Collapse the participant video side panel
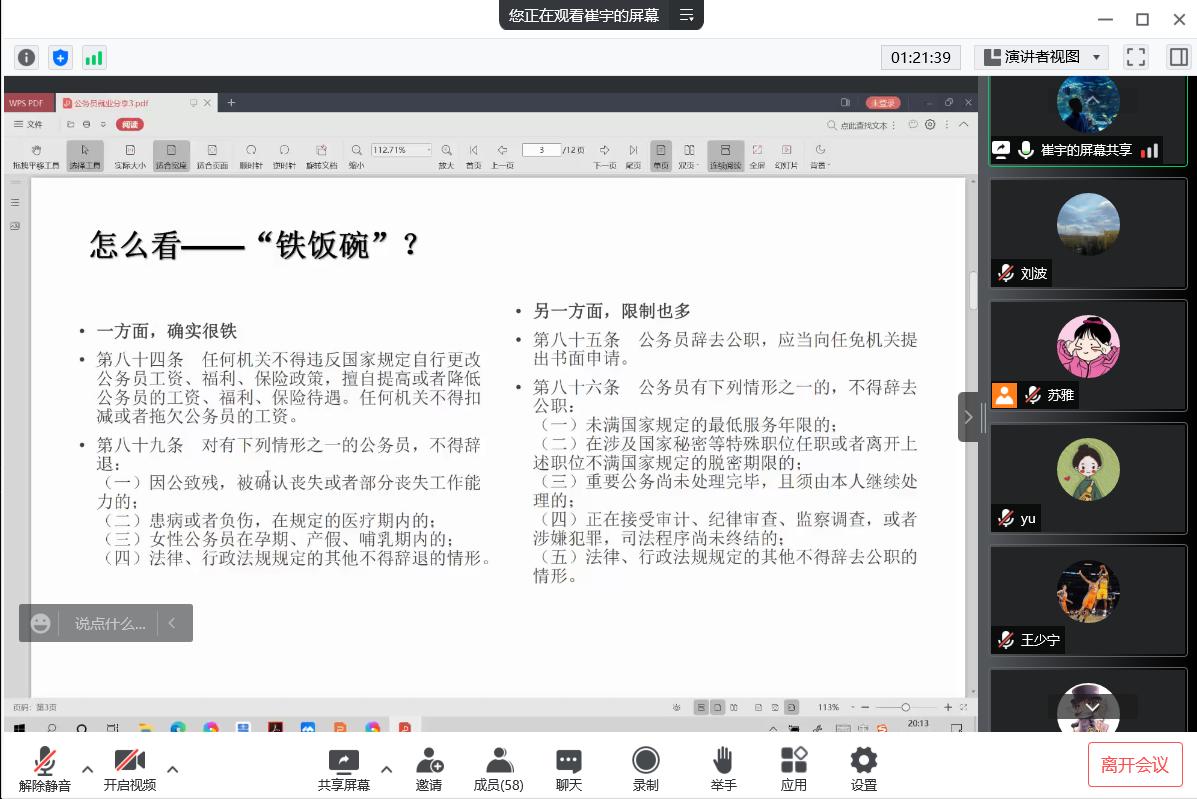Image resolution: width=1197 pixels, height=799 pixels. (x=968, y=417)
